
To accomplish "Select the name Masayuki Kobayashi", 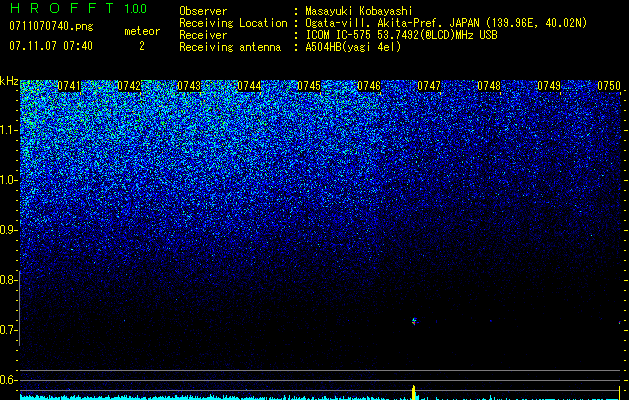I will click(x=359, y=11).
